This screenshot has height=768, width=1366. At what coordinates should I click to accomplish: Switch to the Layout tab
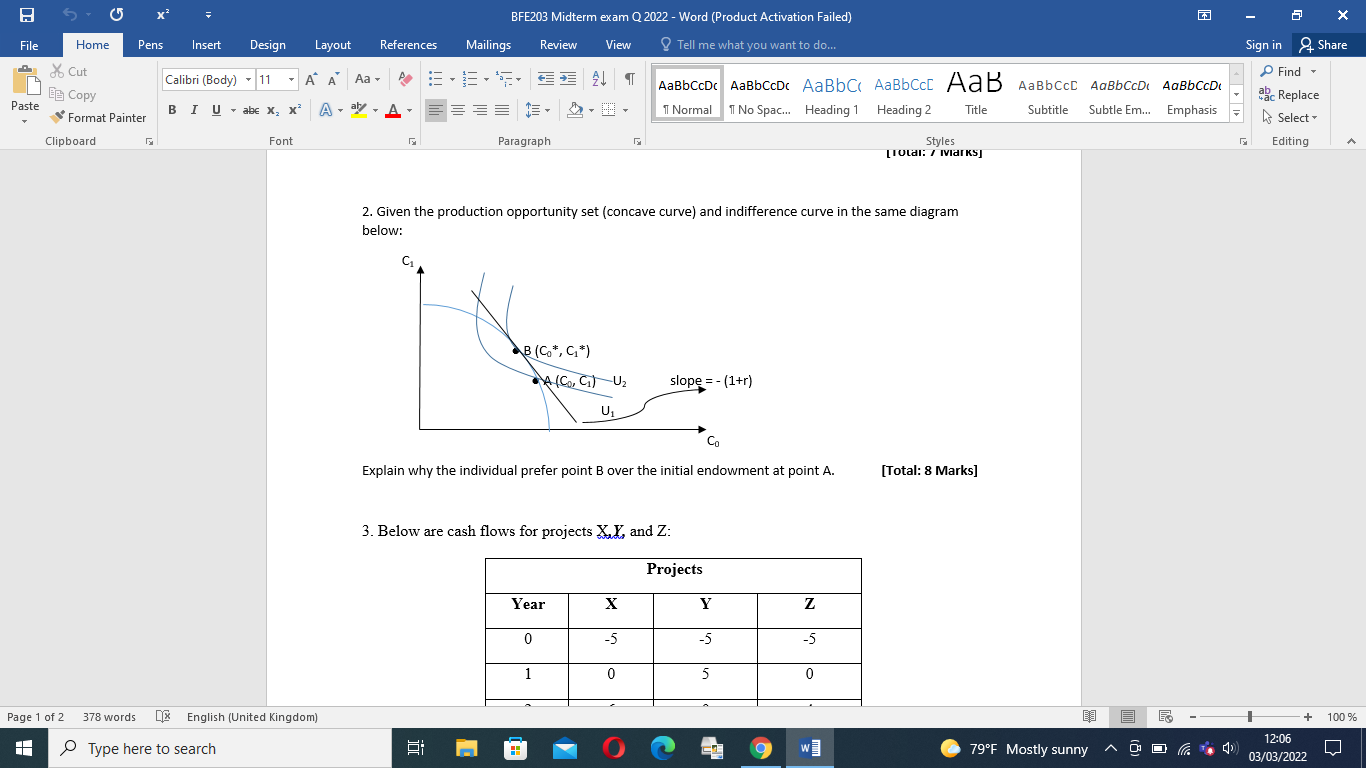coord(333,45)
